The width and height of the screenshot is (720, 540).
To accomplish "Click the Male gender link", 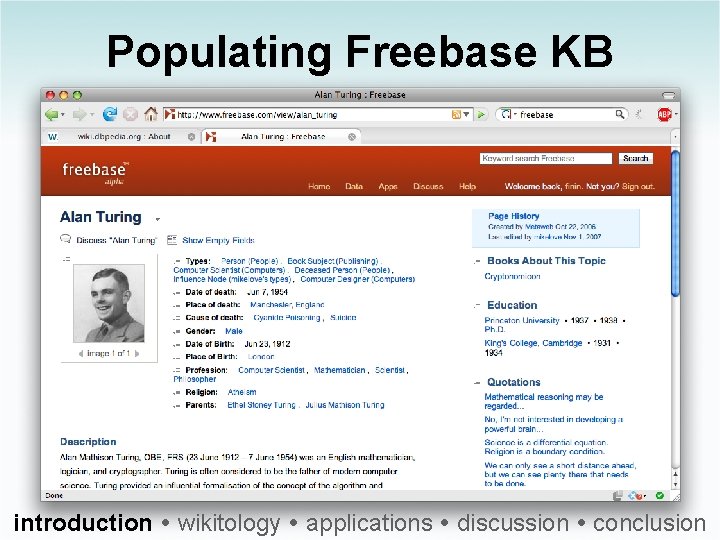I will pyautogui.click(x=234, y=331).
